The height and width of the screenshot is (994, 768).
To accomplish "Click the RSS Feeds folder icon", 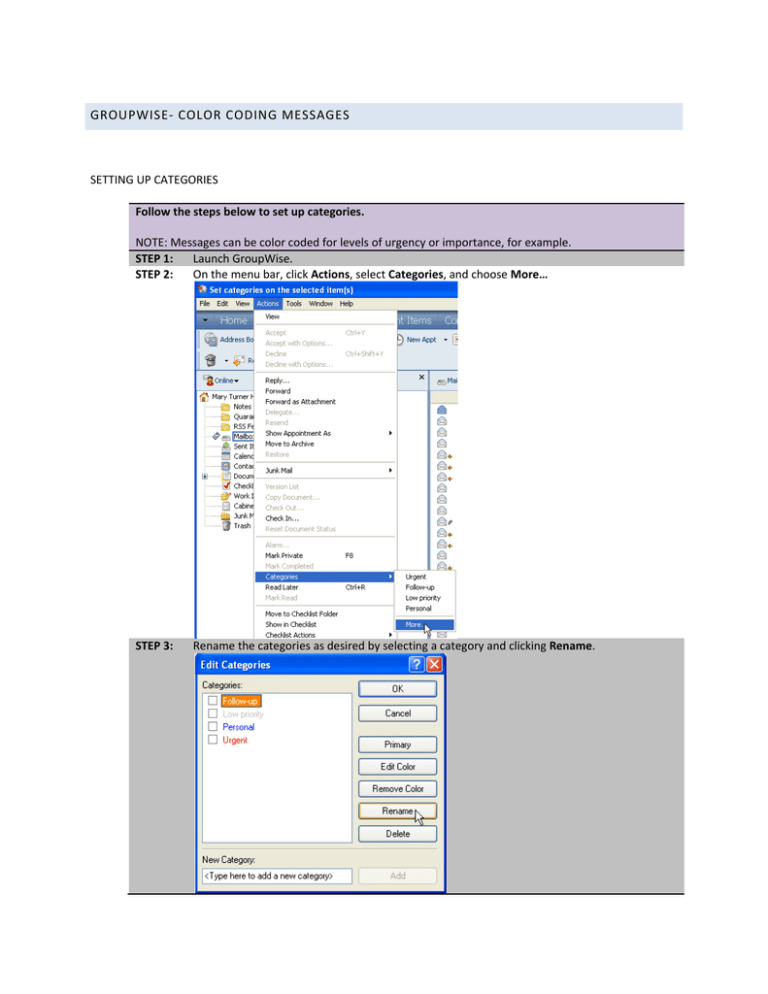I will click(226, 426).
